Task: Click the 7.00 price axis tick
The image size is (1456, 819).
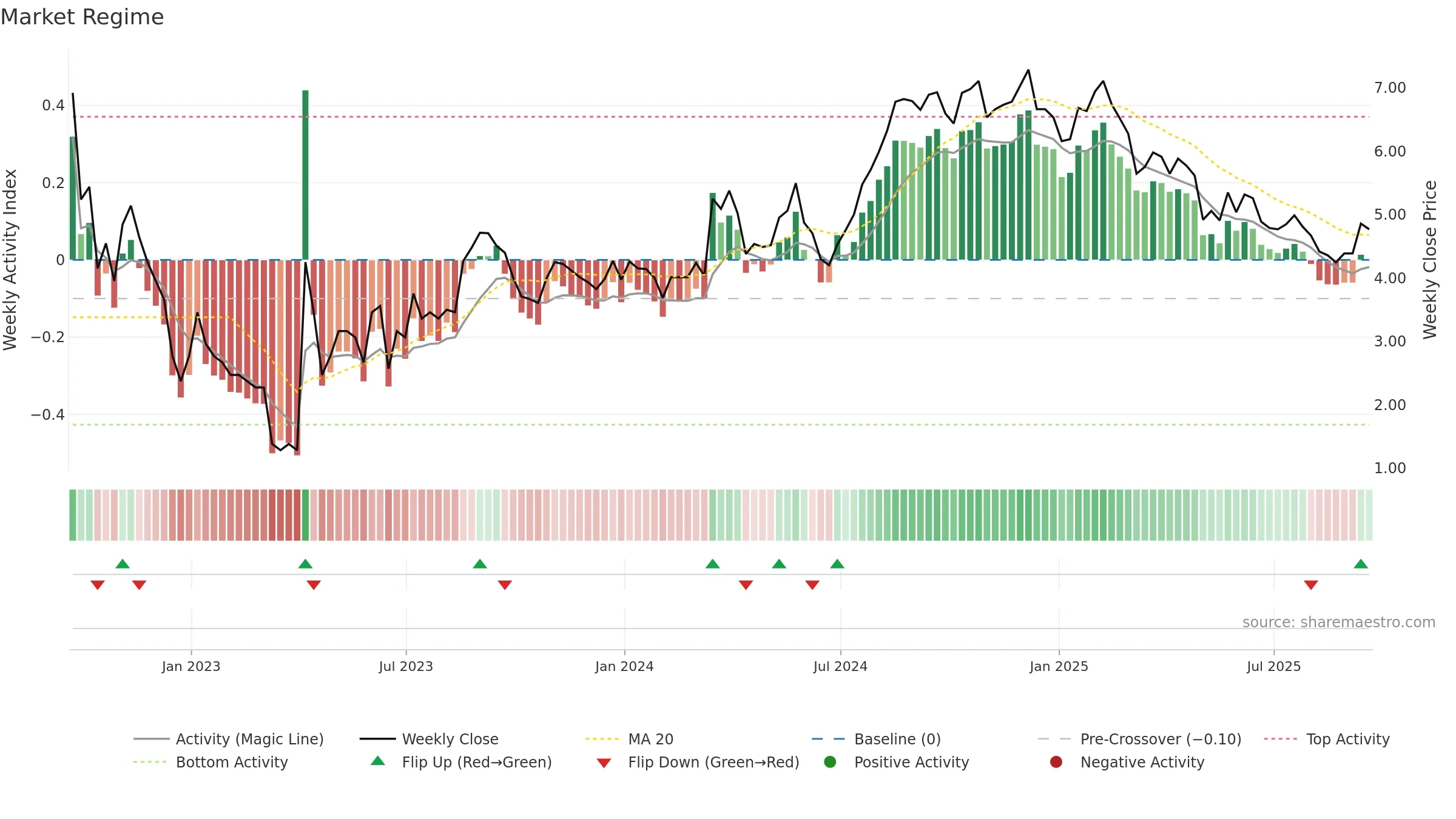Action: point(1390,88)
